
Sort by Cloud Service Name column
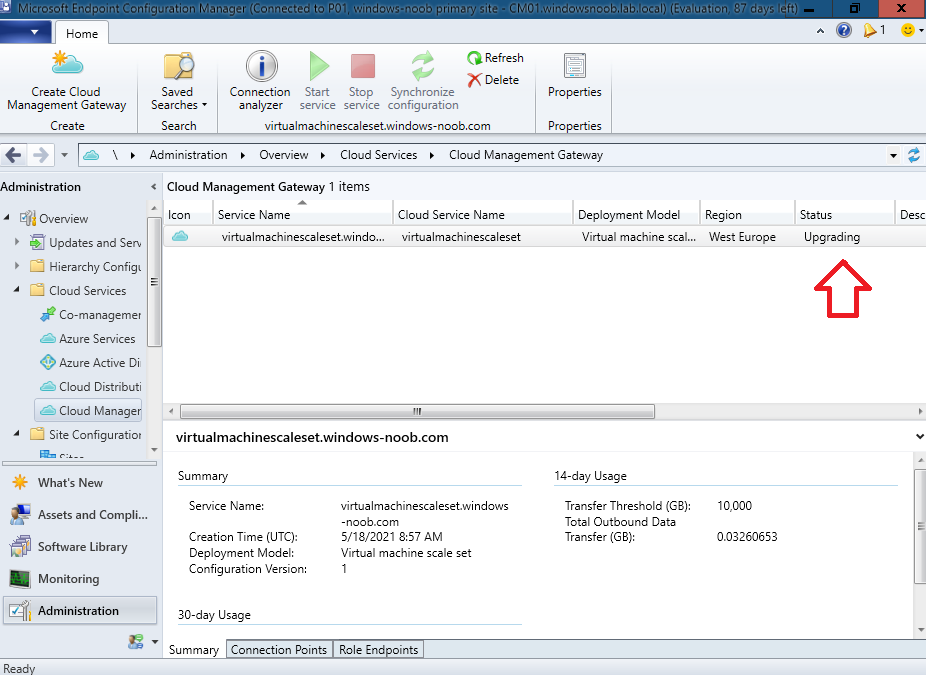pos(482,214)
